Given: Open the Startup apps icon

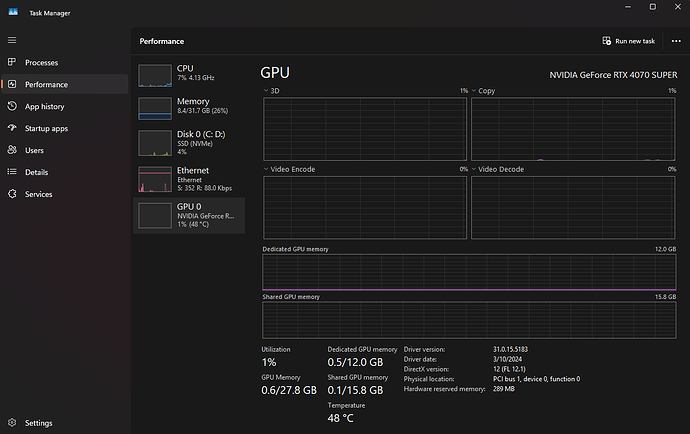Looking at the screenshot, I should point(13,128).
